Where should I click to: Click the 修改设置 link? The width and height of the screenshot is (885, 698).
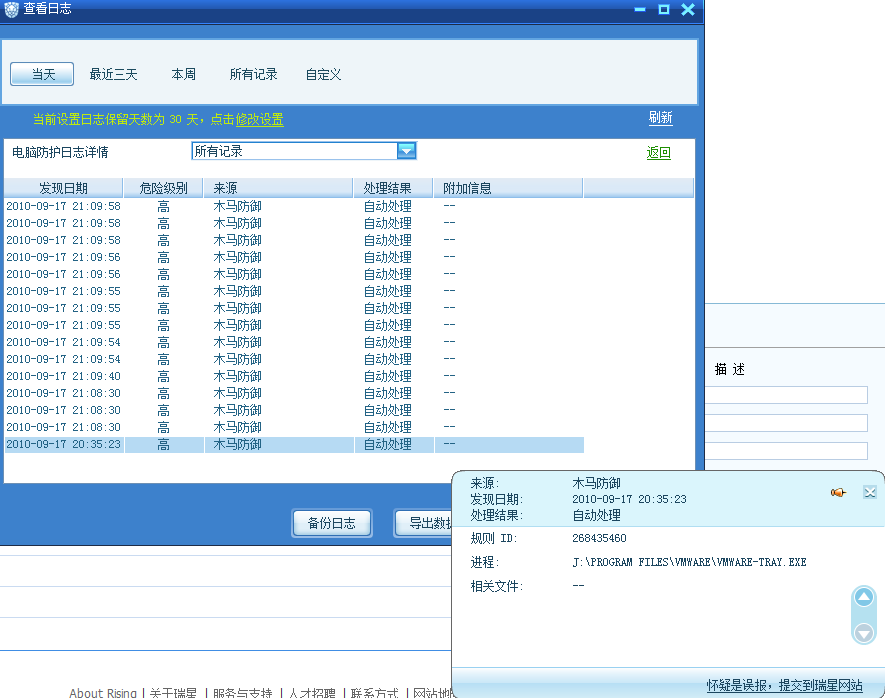259,120
